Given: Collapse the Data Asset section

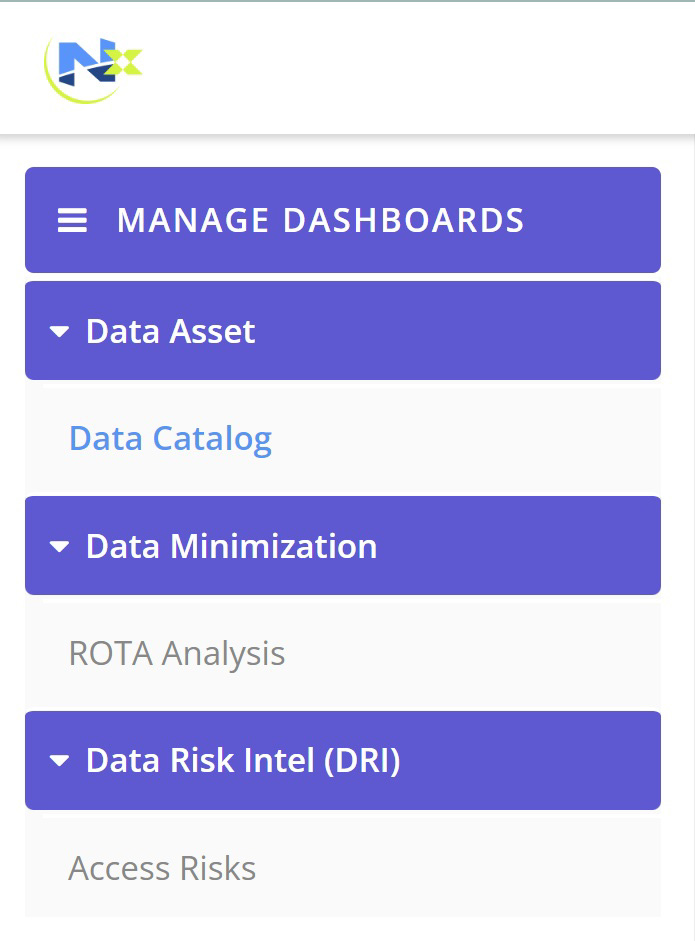Looking at the screenshot, I should (343, 331).
